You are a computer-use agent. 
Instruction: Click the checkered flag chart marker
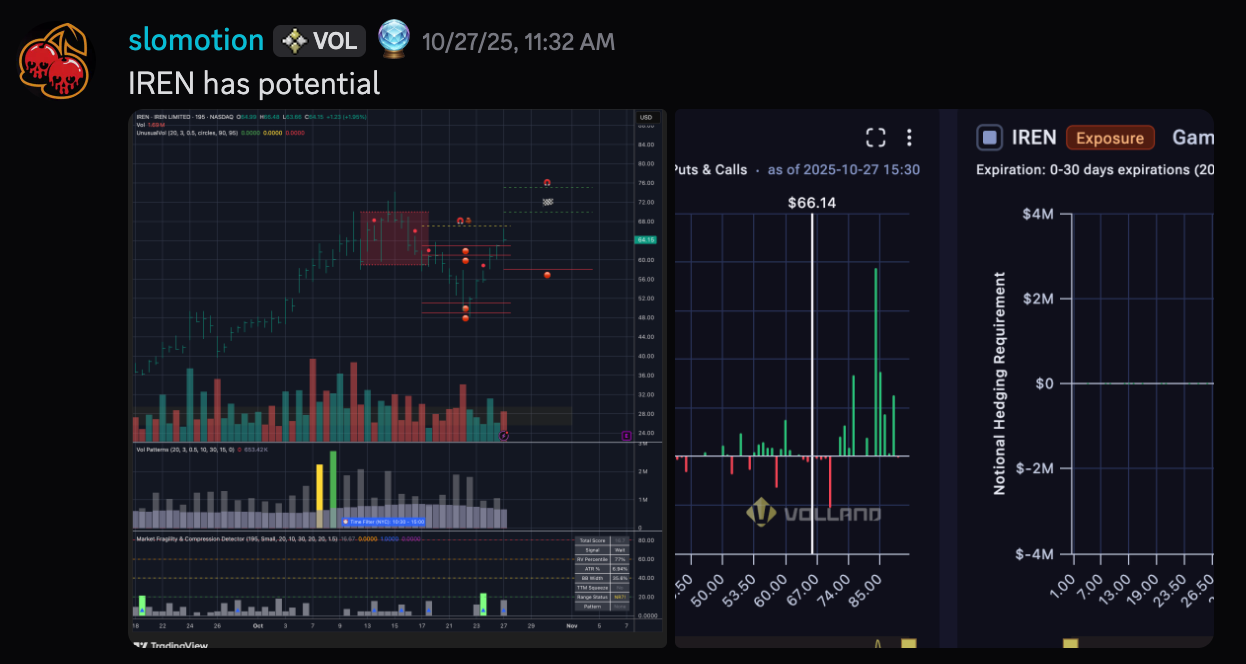tap(547, 202)
